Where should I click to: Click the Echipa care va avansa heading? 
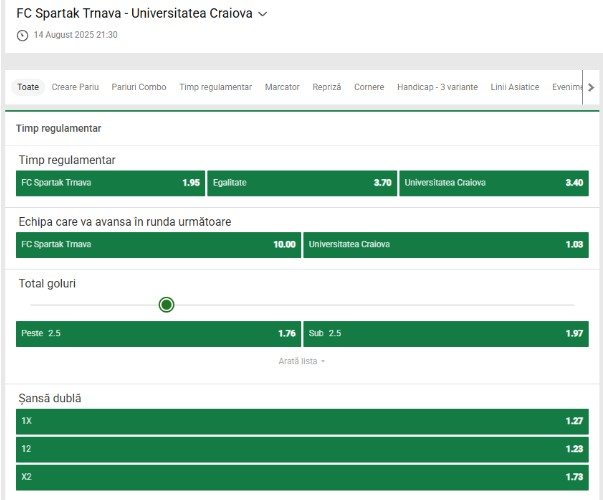tap(125, 222)
